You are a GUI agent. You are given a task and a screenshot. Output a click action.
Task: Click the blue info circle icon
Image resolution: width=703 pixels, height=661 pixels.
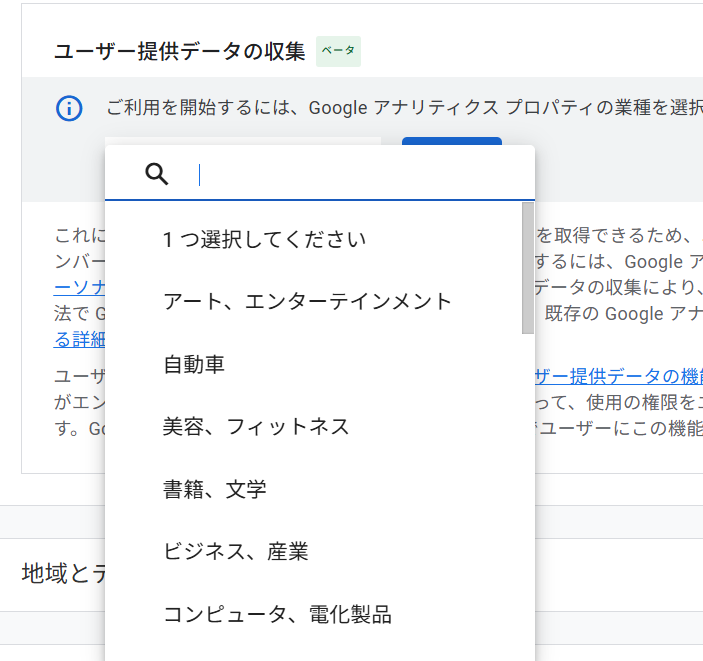69,108
